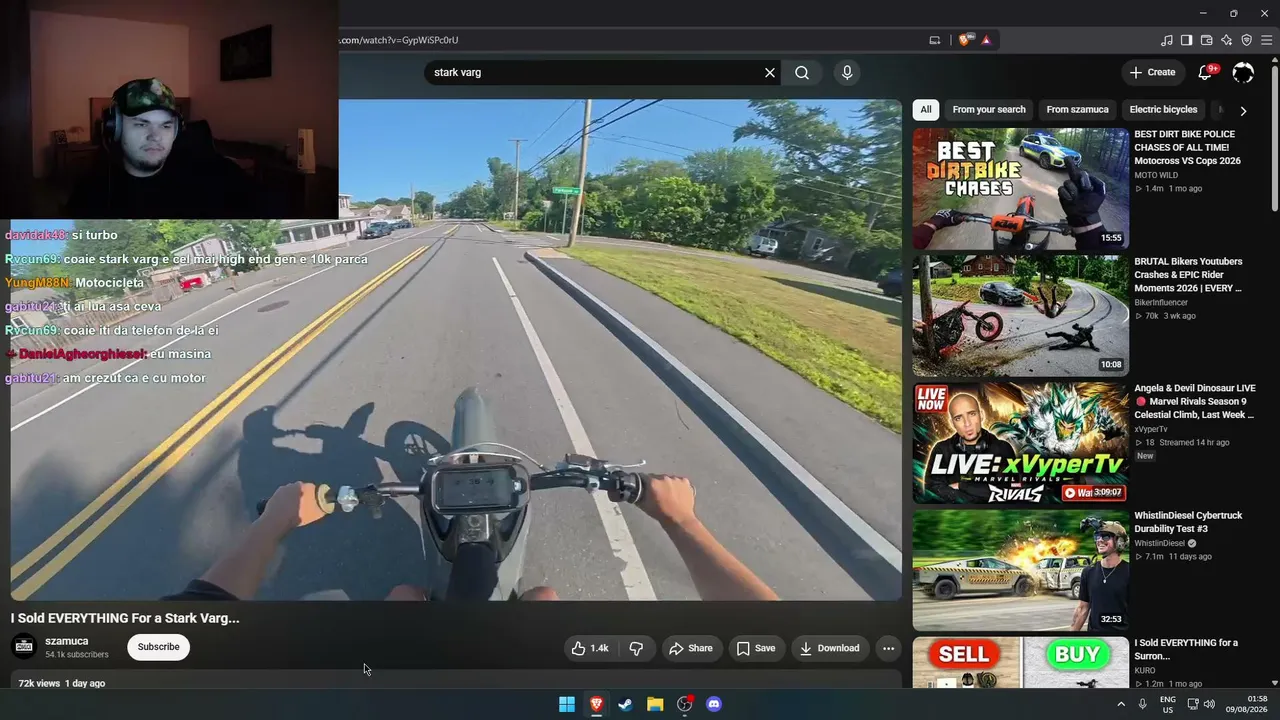This screenshot has width=1280, height=720.
Task: Open Best Dirt Bike Chases thumbnail
Action: (x=1020, y=188)
